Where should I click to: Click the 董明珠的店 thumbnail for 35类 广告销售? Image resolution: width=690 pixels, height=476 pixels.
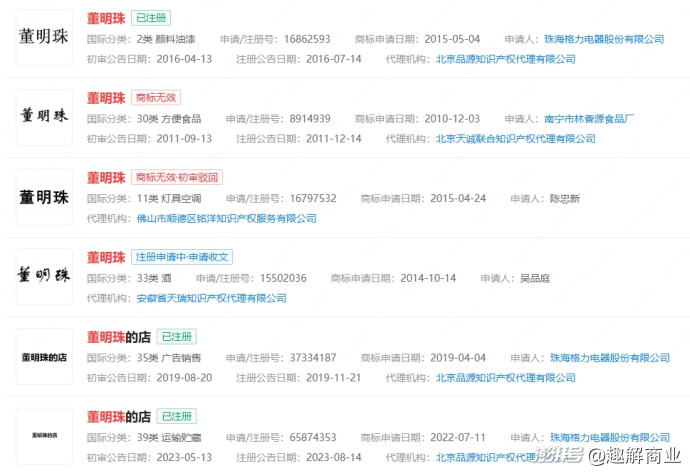[x=44, y=357]
